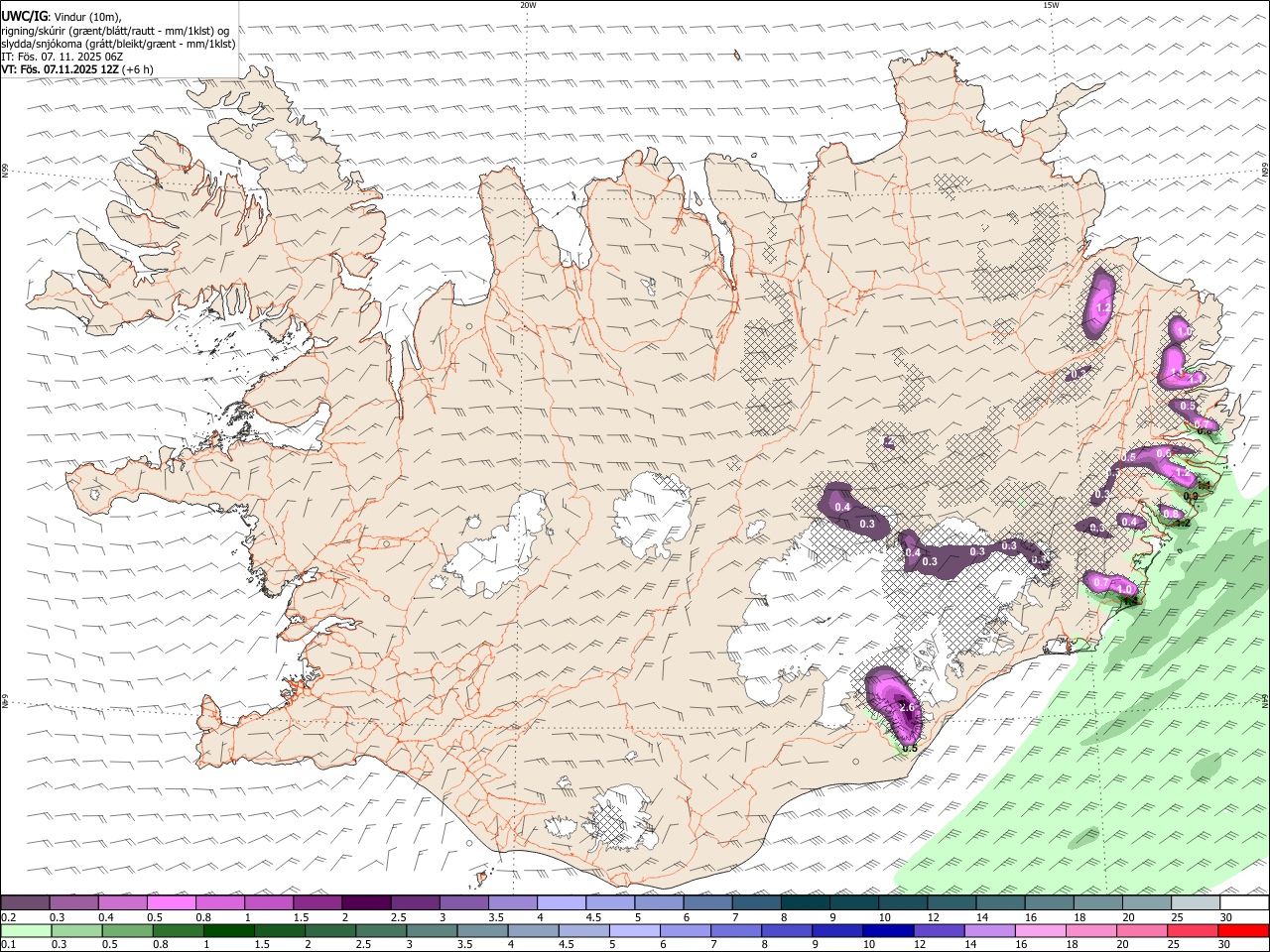The image size is (1270, 952).
Task: Pick upper legend bar swatch labeled 0.2
Action: tap(25, 902)
